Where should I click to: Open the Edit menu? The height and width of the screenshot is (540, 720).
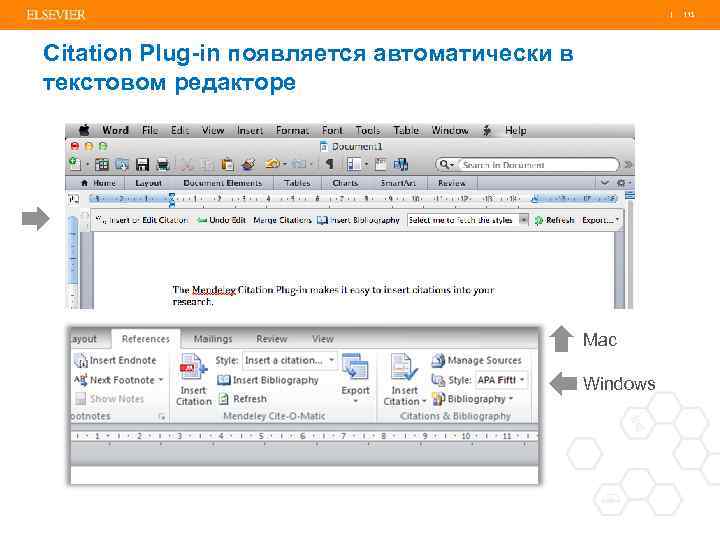tap(180, 130)
